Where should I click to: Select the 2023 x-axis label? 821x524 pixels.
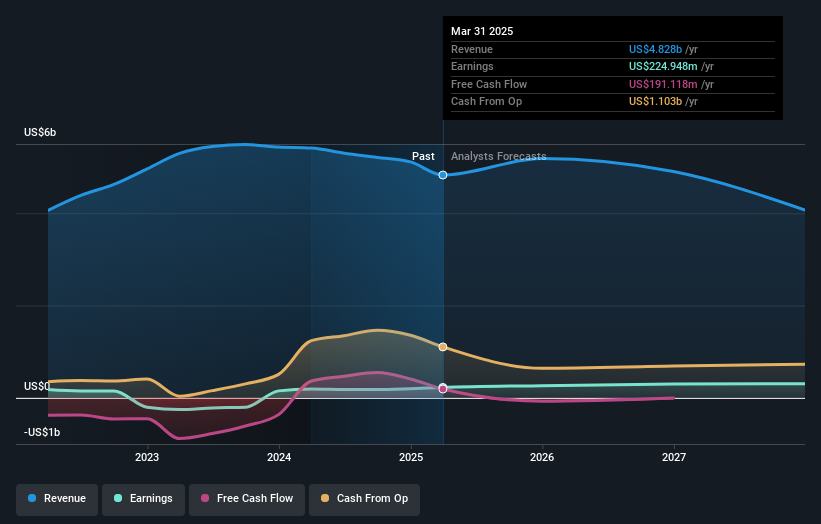coord(147,458)
